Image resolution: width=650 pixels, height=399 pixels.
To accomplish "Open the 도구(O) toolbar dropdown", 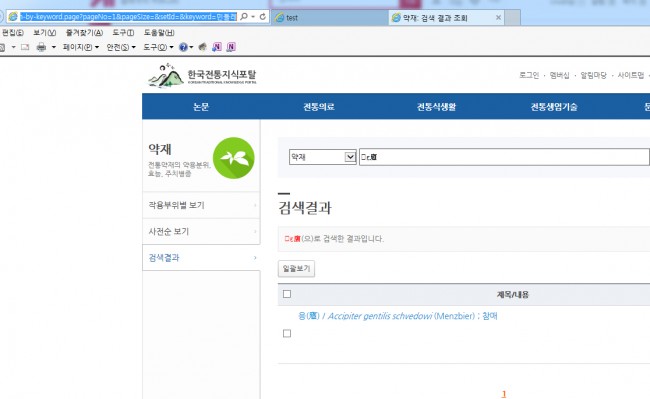I will (x=158, y=47).
